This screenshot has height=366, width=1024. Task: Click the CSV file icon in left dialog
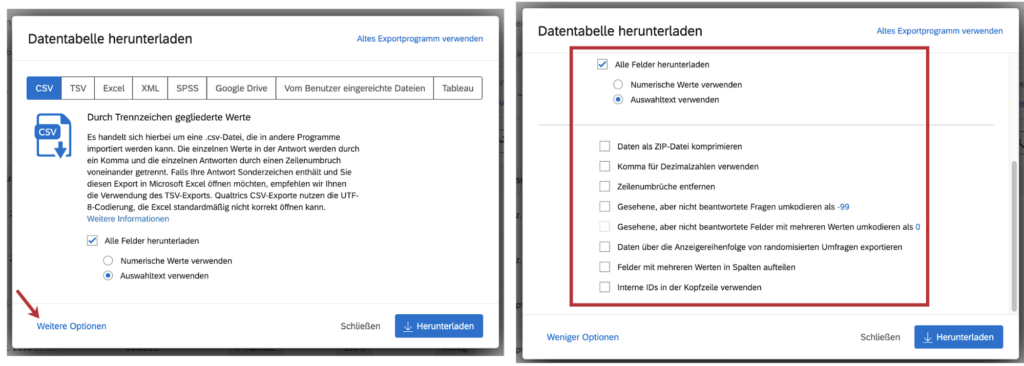(54, 135)
